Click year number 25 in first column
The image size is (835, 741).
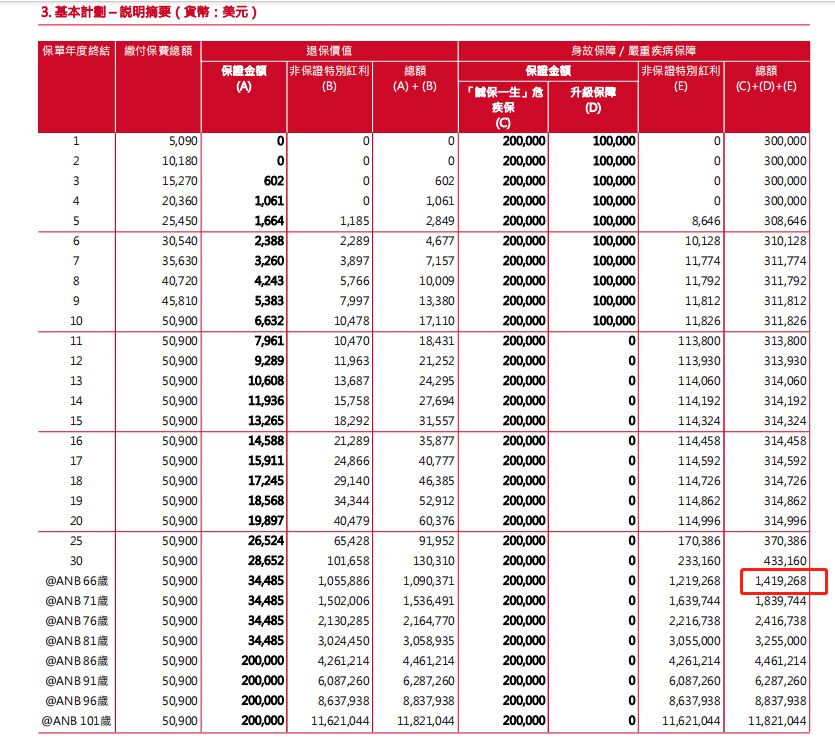coord(76,541)
